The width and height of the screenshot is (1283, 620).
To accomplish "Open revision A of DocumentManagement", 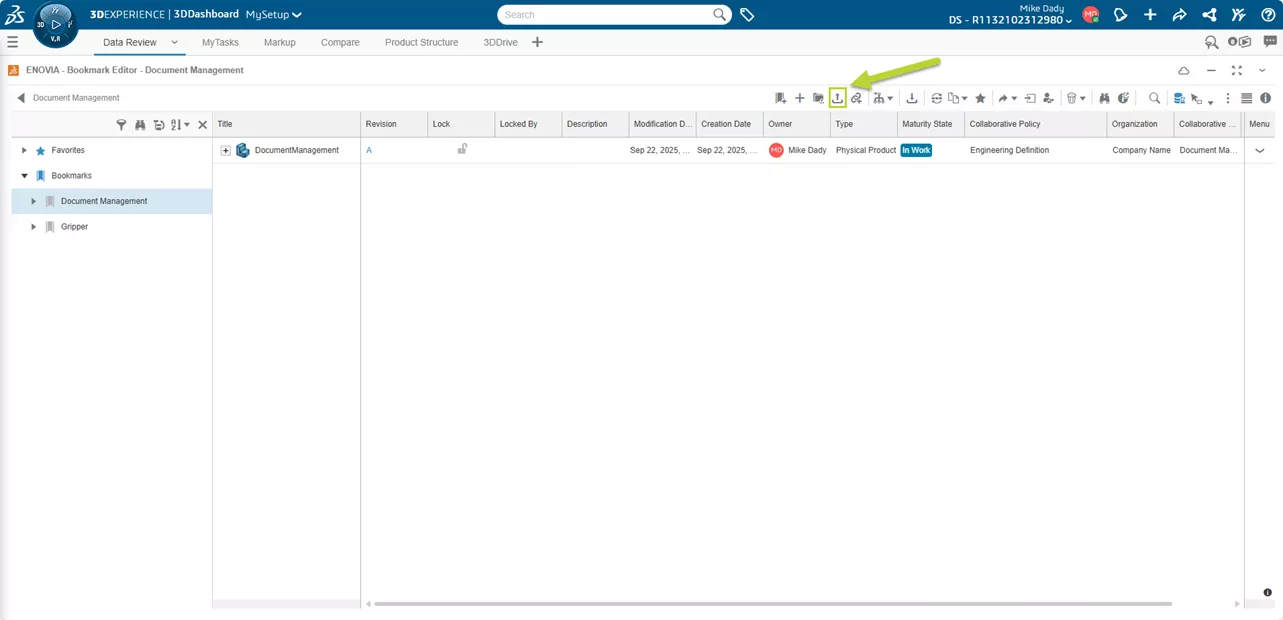I will point(369,148).
